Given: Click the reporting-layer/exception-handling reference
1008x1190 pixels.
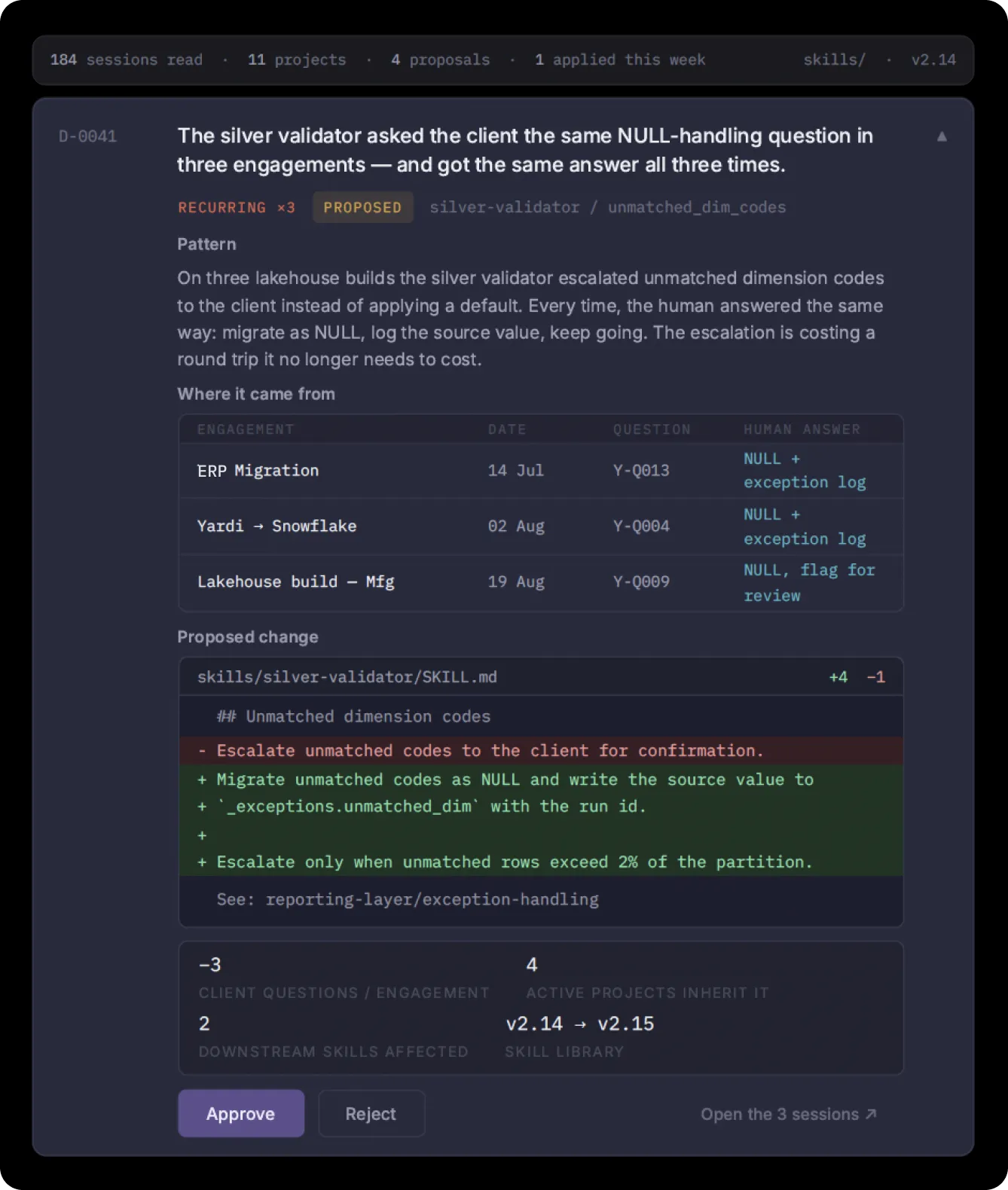Looking at the screenshot, I should 432,899.
